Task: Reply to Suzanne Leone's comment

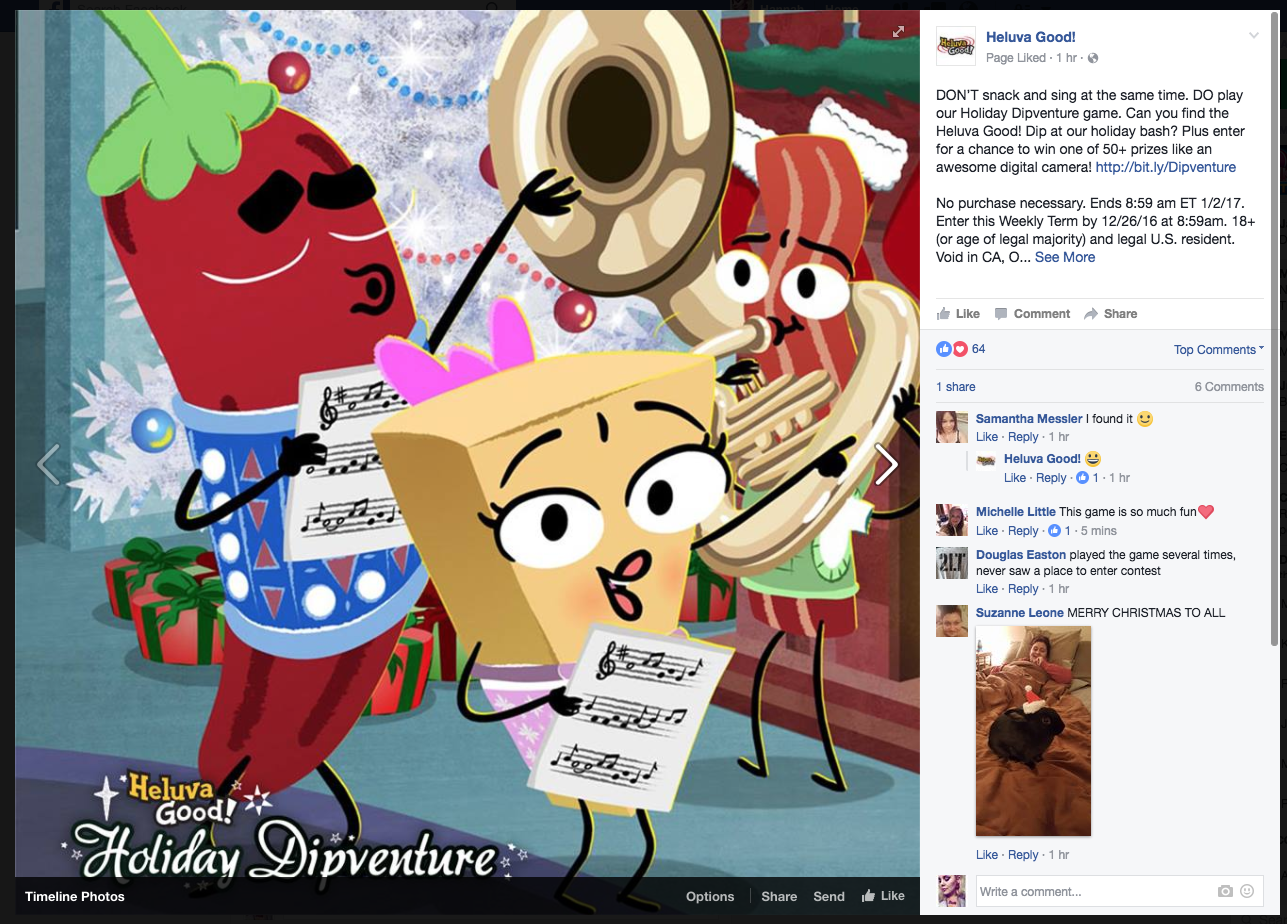Action: point(1023,855)
